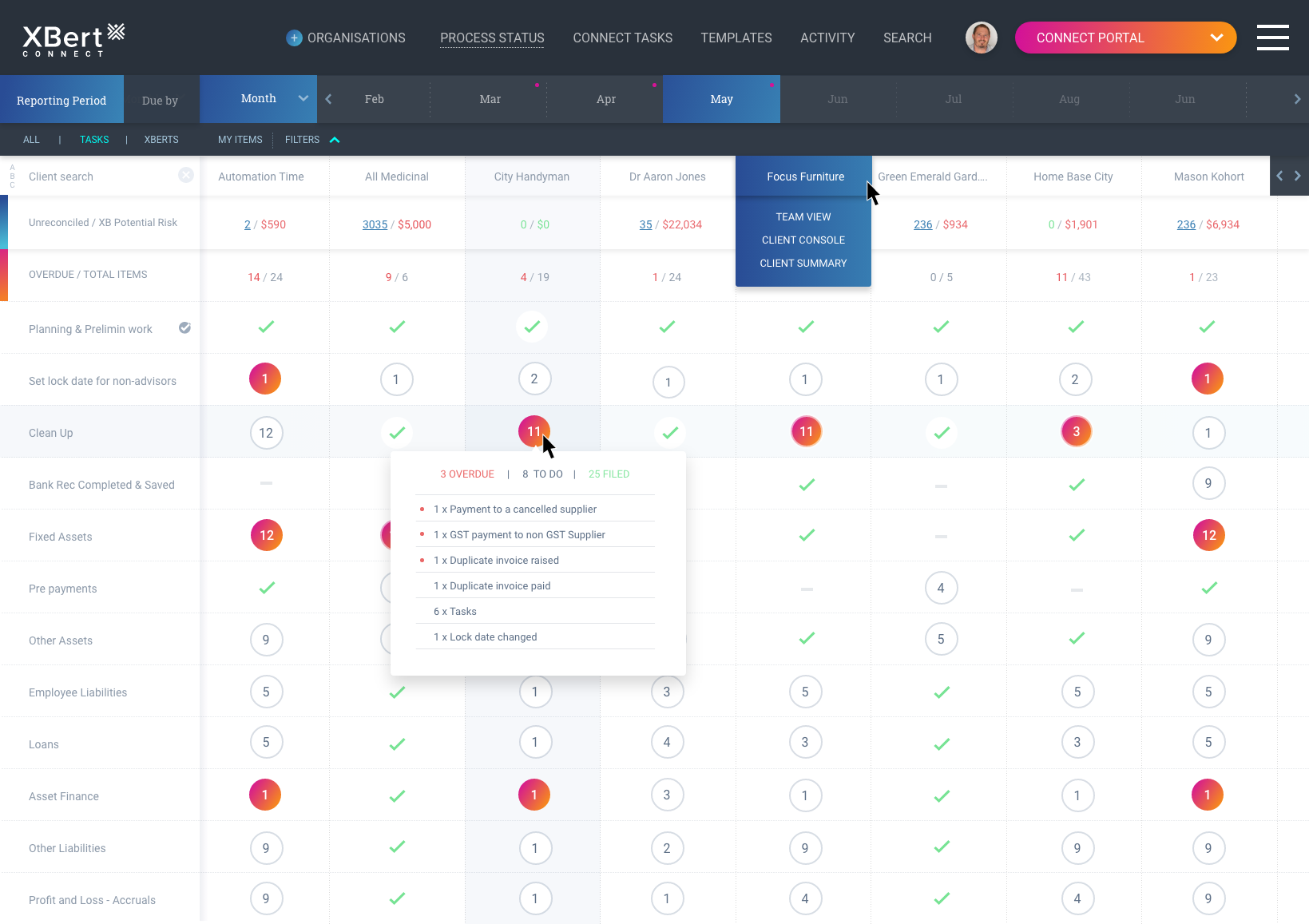
Task: Open the ABC alphabetical sort icon
Action: [12, 176]
